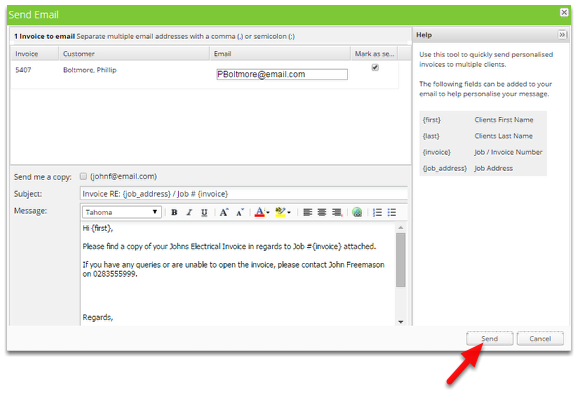Decrease the message font size
Screen dimensions: 579x393
click(240, 212)
